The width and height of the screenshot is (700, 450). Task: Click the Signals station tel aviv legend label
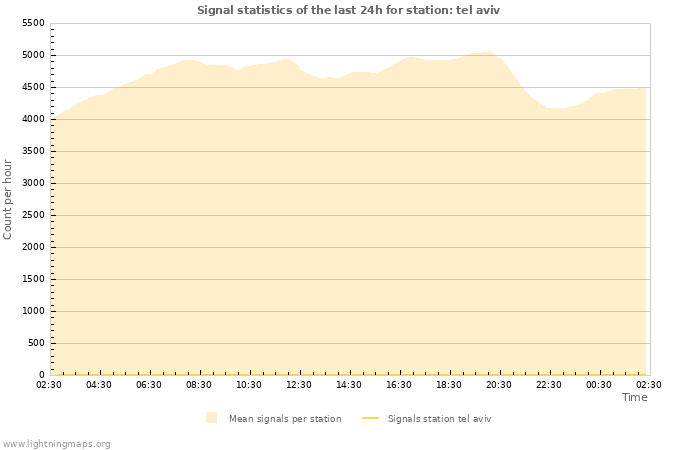click(439, 419)
